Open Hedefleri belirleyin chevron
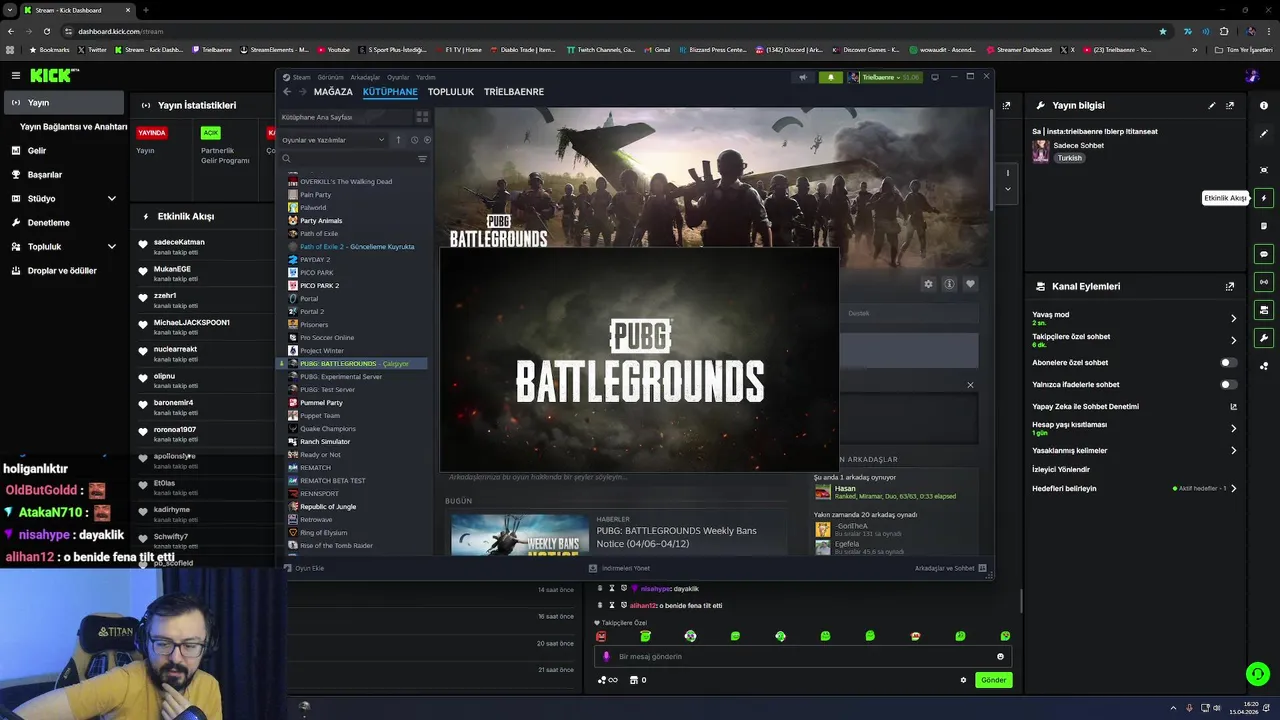The width and height of the screenshot is (1280, 720). [x=1233, y=488]
